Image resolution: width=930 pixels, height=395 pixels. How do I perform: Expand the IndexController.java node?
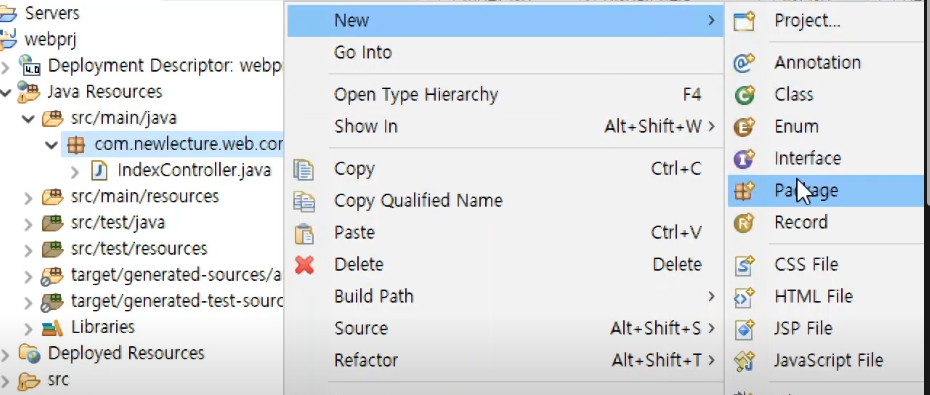point(75,171)
